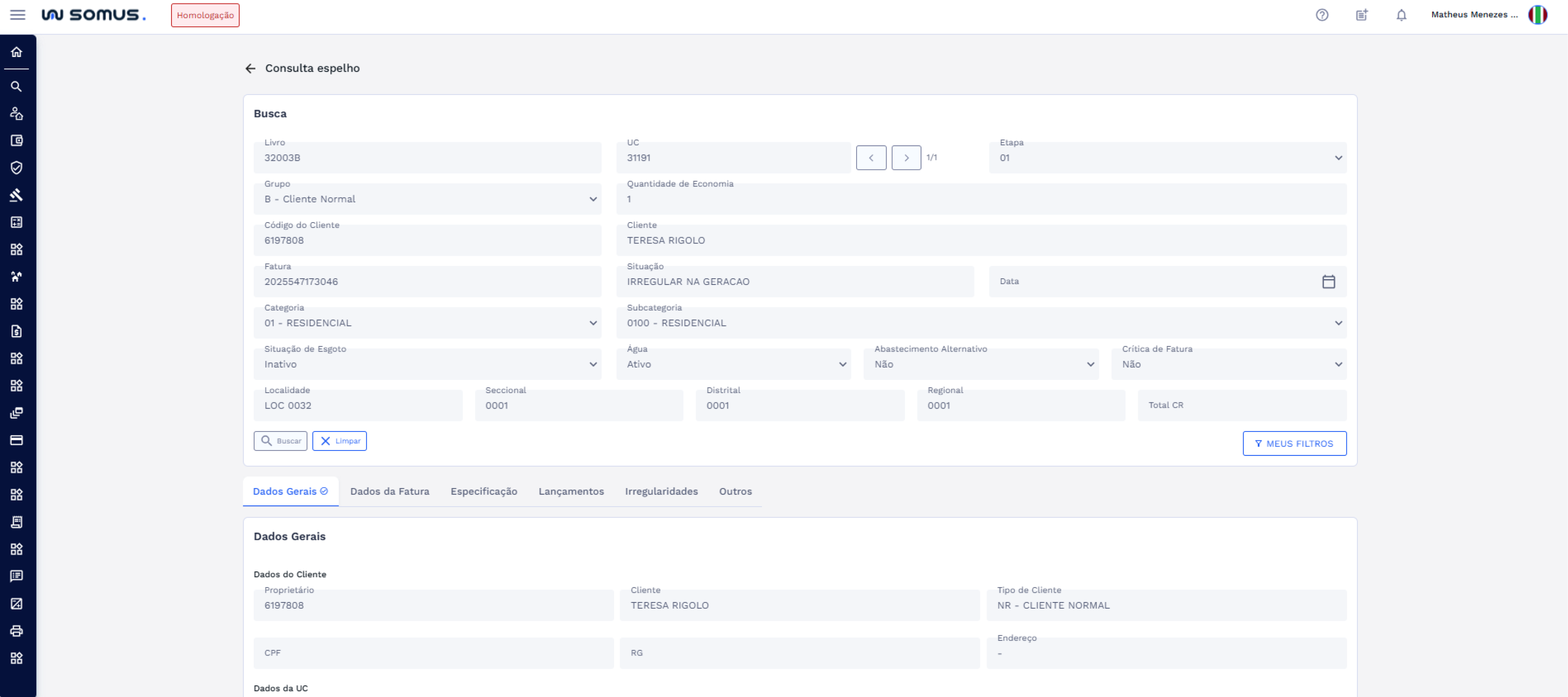Open the calendar picker in Data field
Viewport: 1568px width, 697px height.
click(1328, 281)
